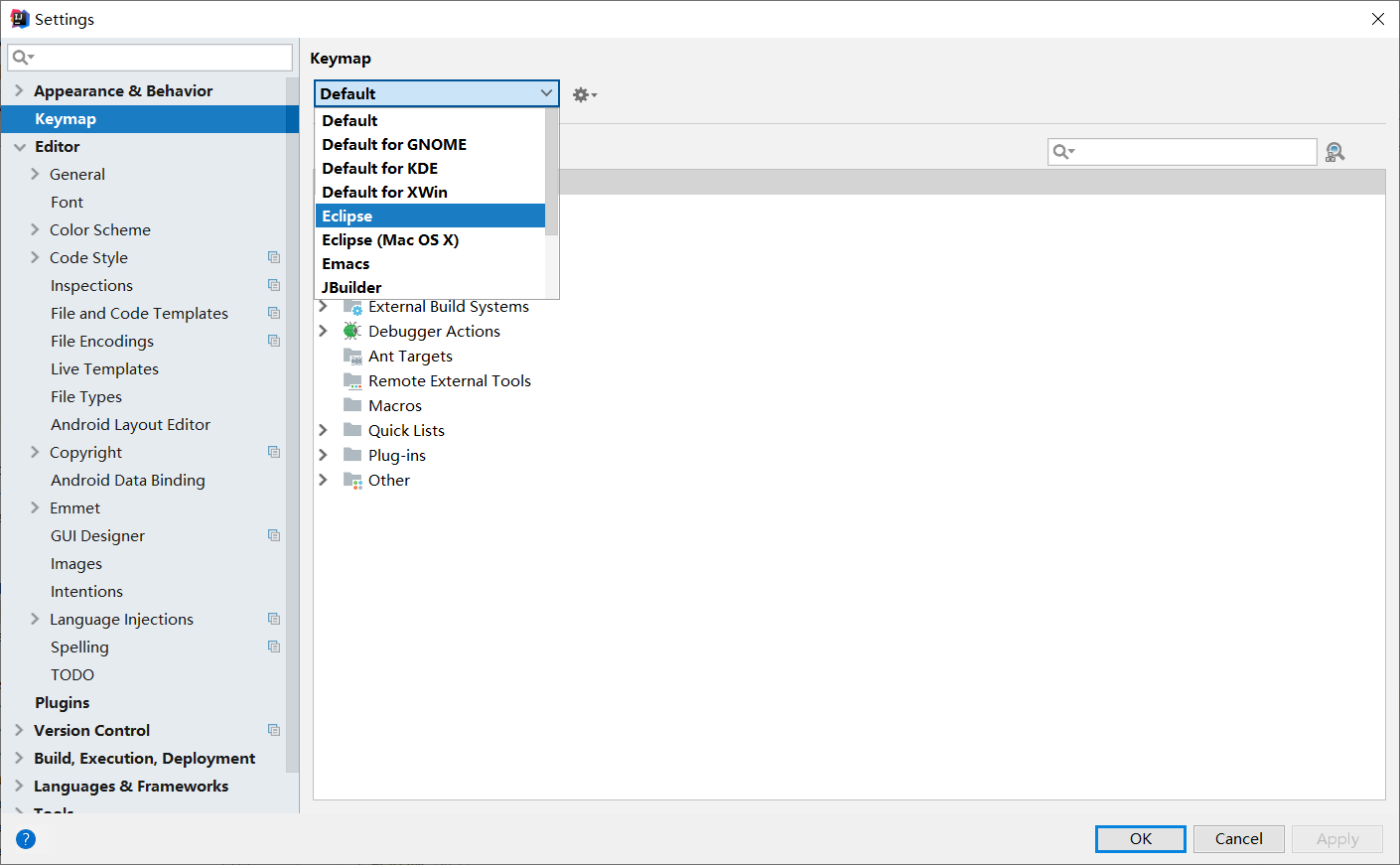1400x865 pixels.
Task: Expand the Debugger Actions keymap group
Action: (x=323, y=331)
